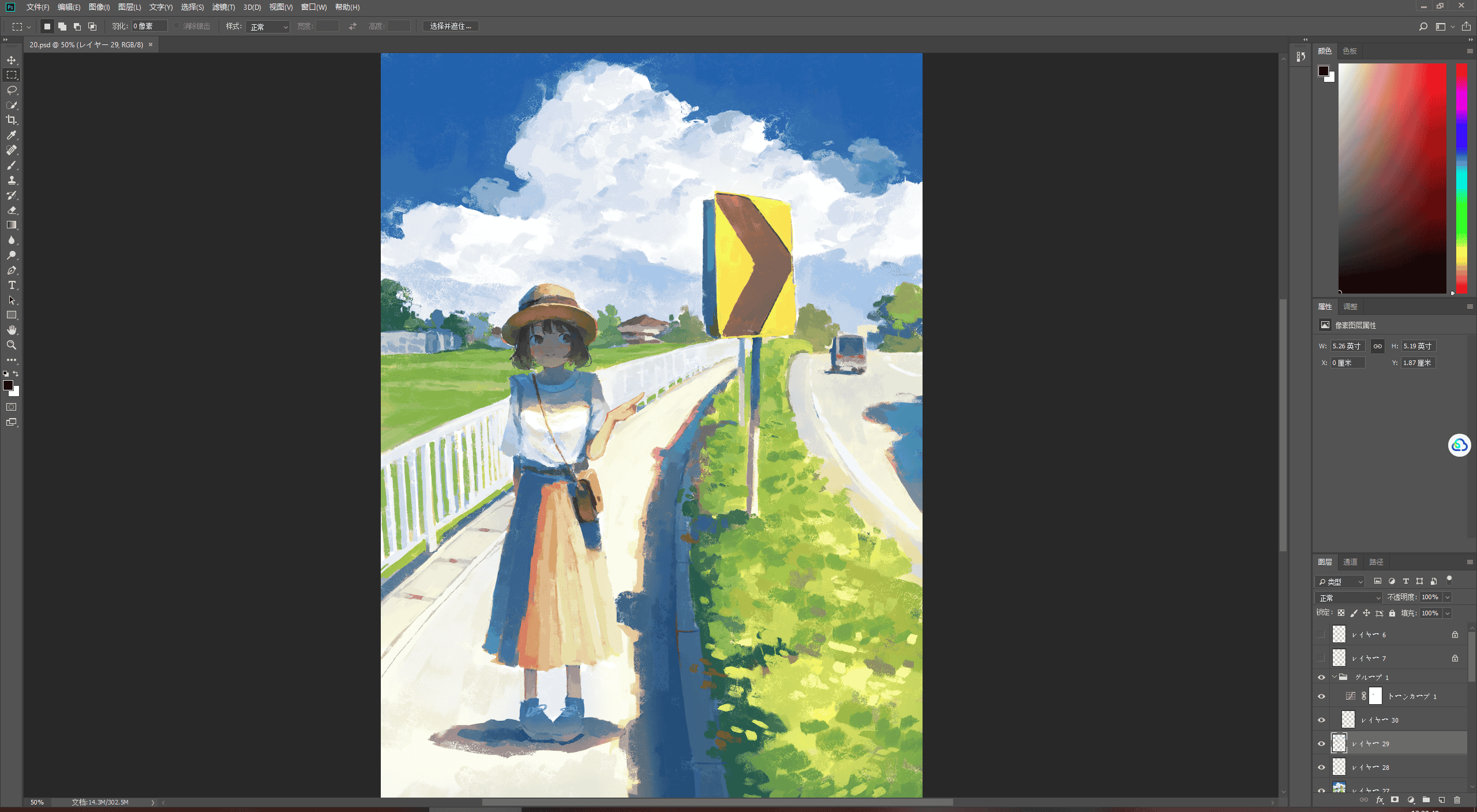Collapse the グループ 1 layer group
Image resolution: width=1477 pixels, height=812 pixels.
[x=1334, y=677]
